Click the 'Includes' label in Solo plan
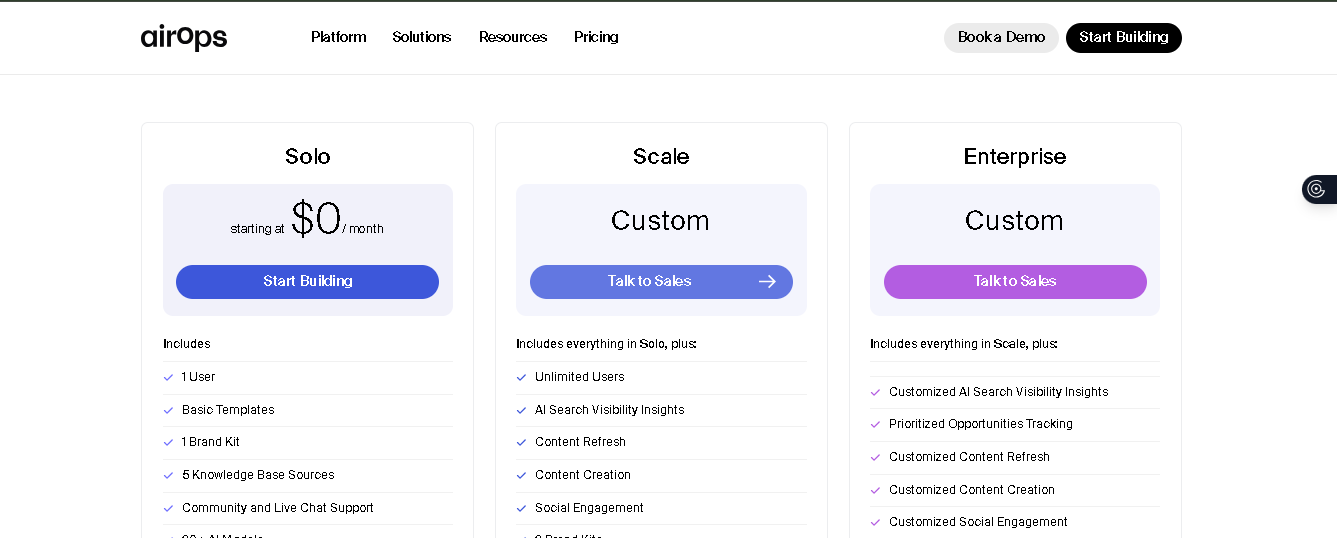 click(187, 344)
